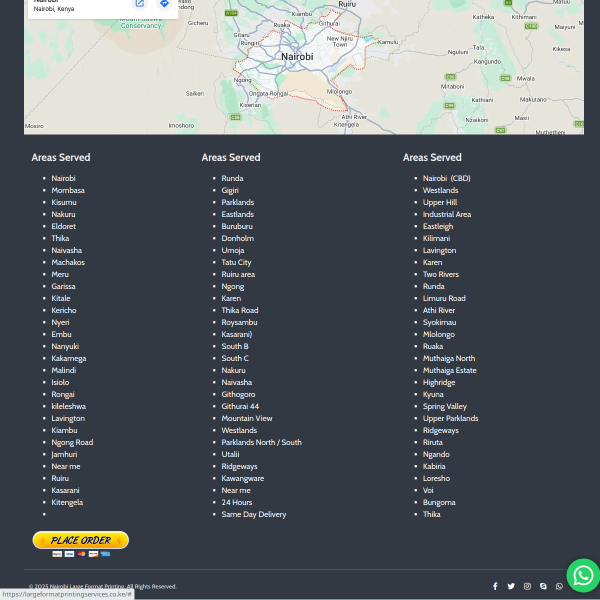Select Jamhuri in the list

click(64, 454)
